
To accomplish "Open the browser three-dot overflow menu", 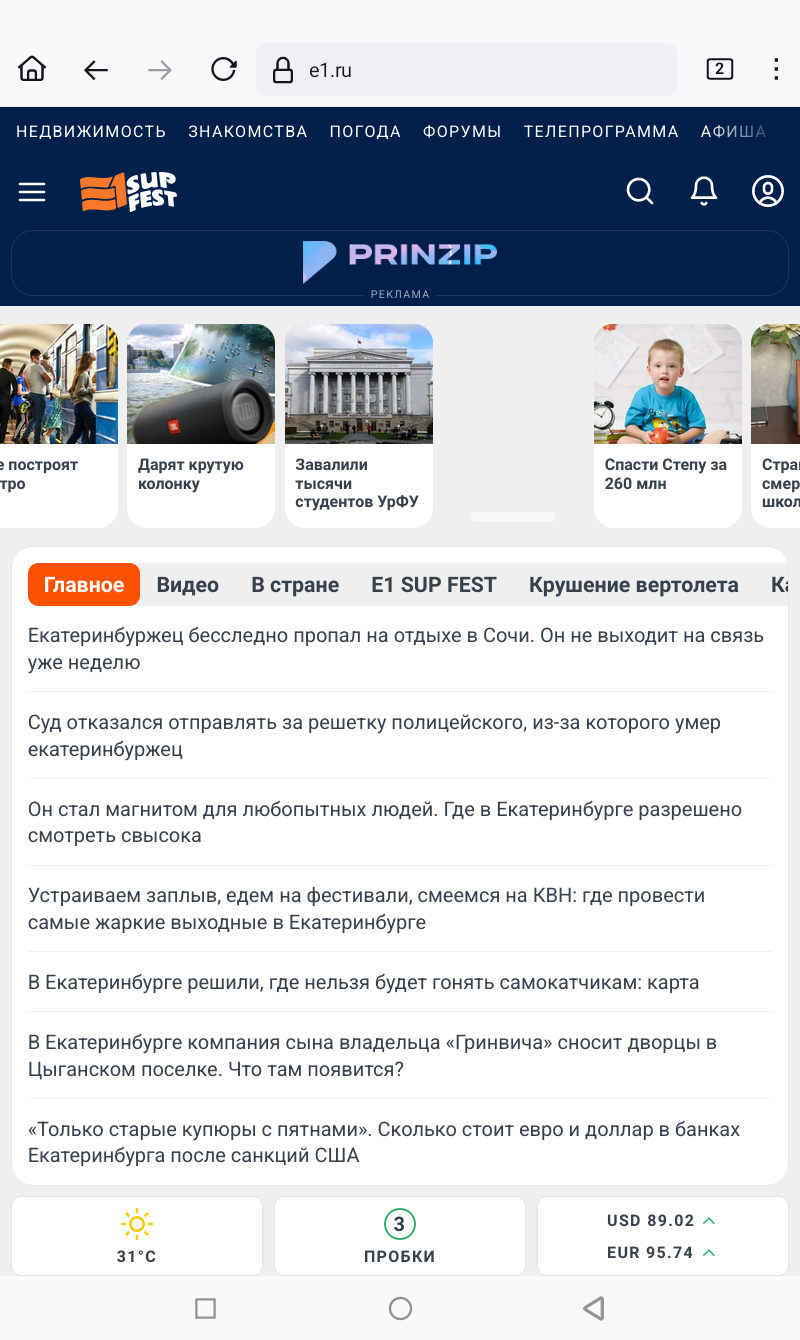I will [x=776, y=69].
